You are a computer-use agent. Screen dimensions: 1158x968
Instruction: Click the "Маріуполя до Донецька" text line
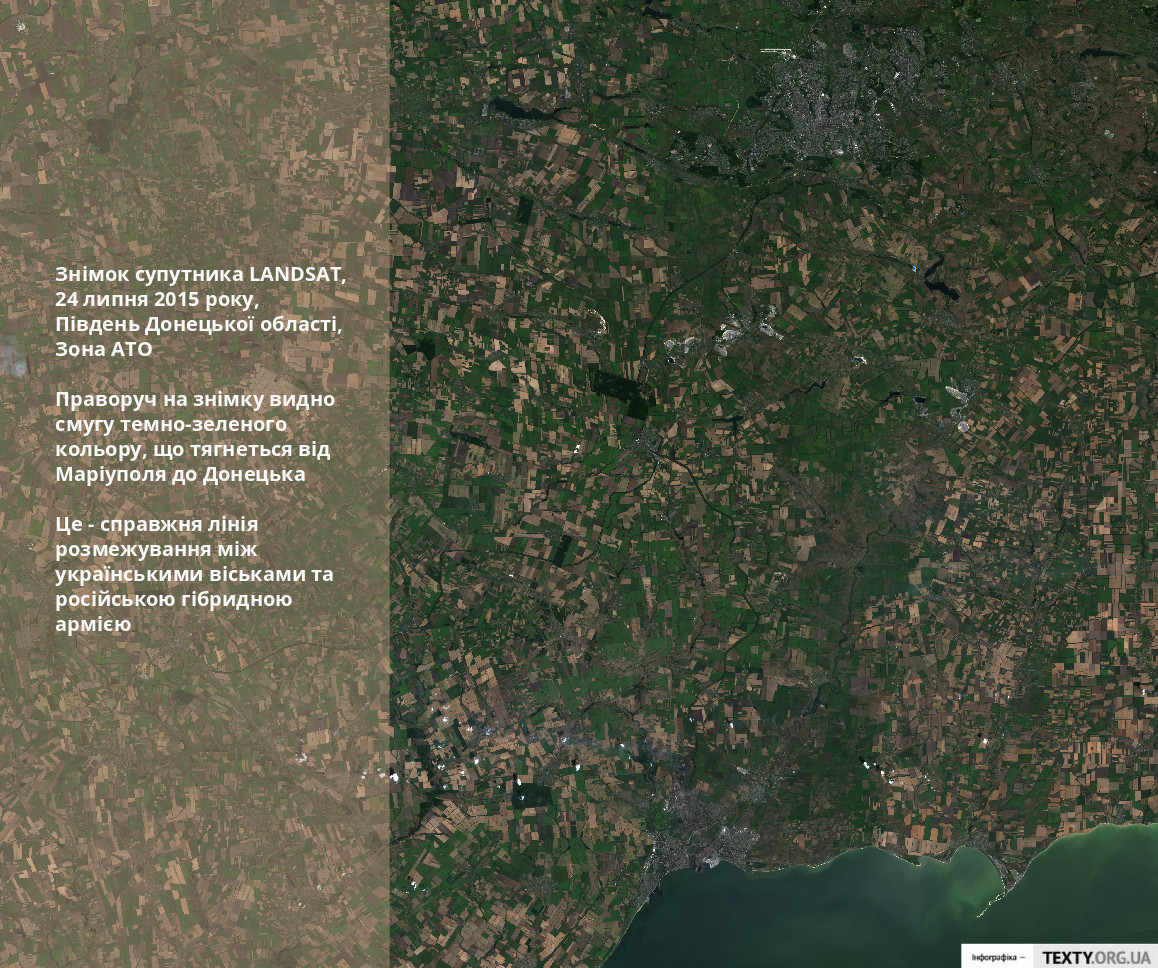tap(180, 474)
